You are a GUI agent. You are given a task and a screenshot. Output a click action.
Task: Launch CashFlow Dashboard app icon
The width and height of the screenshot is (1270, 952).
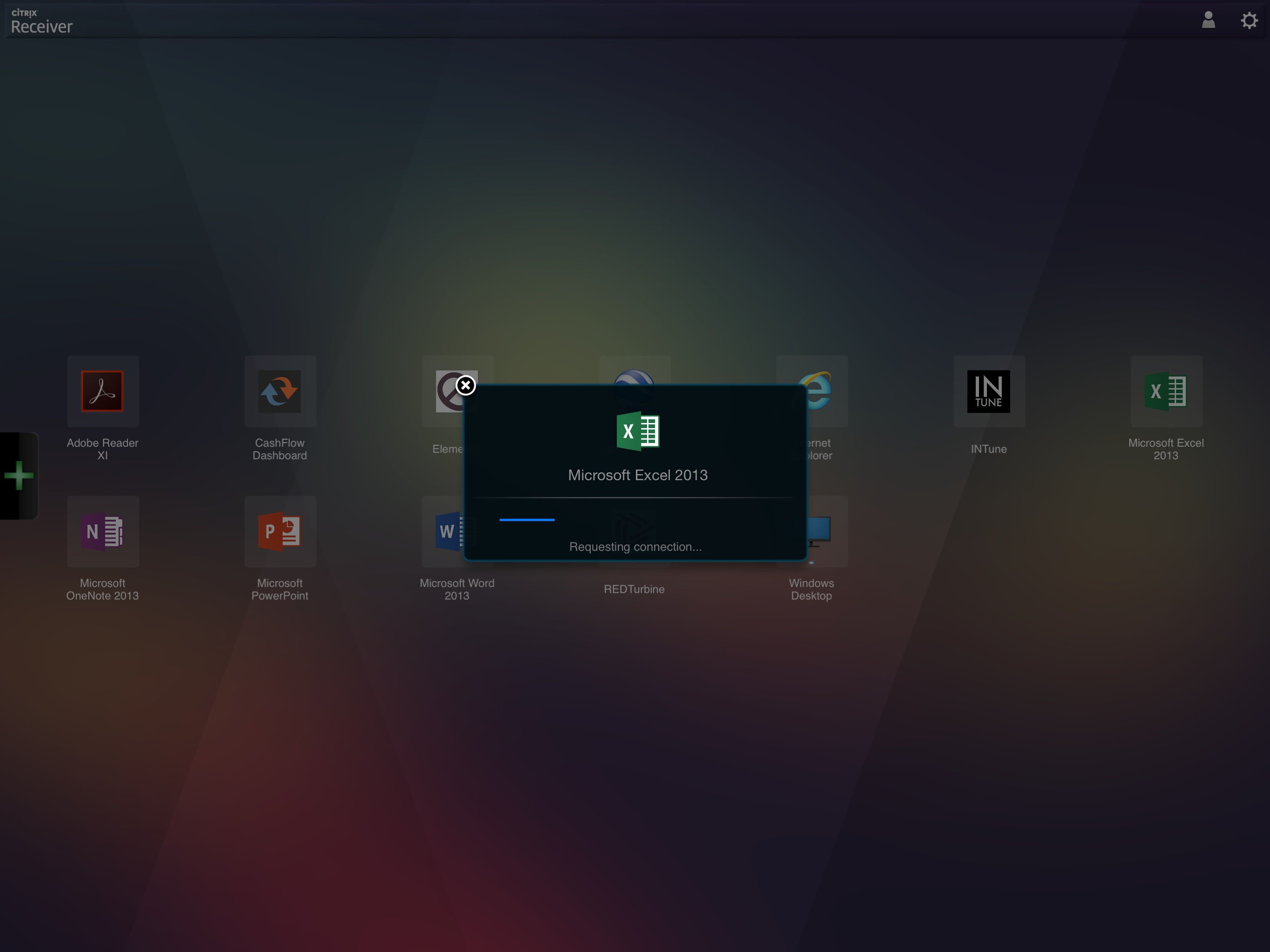tap(279, 391)
